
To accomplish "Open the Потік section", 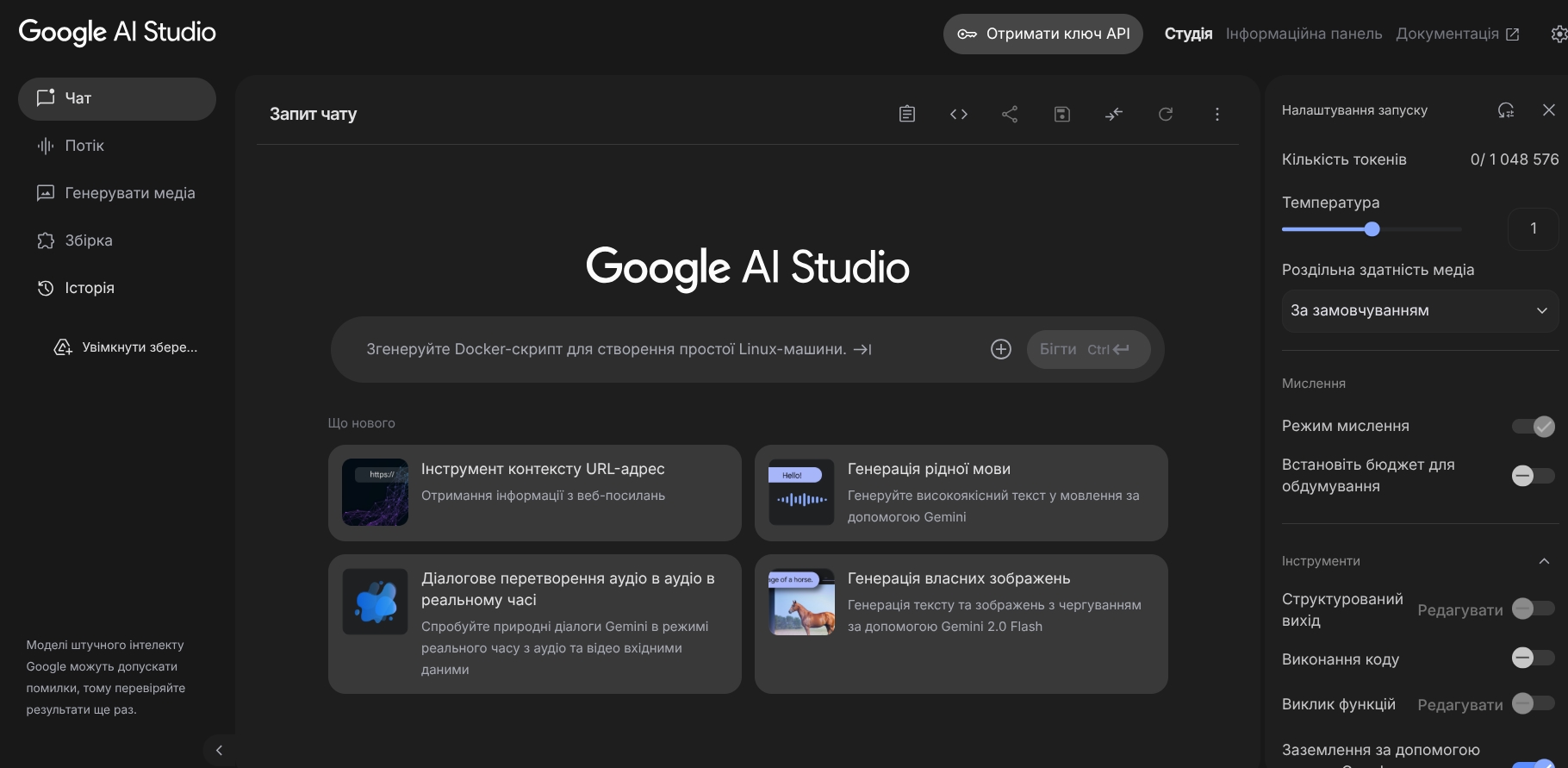I will 117,146.
